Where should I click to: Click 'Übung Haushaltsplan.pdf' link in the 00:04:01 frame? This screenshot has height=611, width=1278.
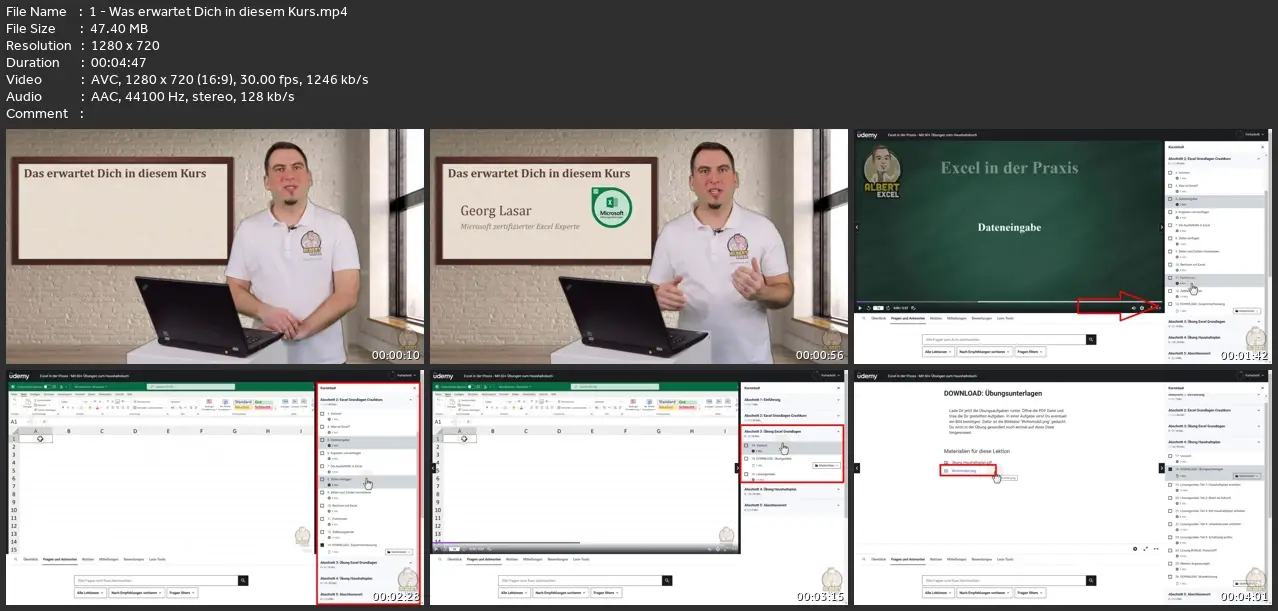coord(970,462)
